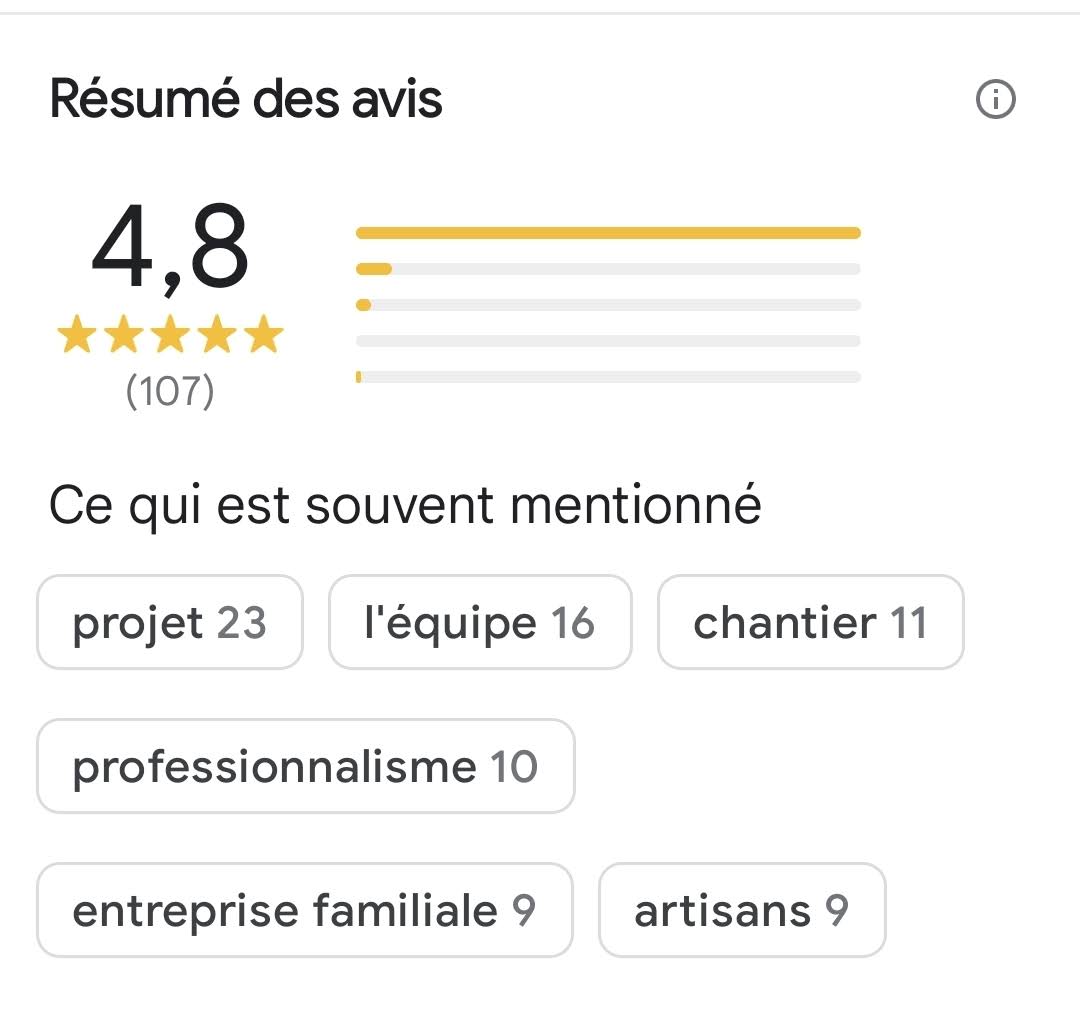
Task: Click the "Résumé des avis" heading
Action: tap(246, 100)
